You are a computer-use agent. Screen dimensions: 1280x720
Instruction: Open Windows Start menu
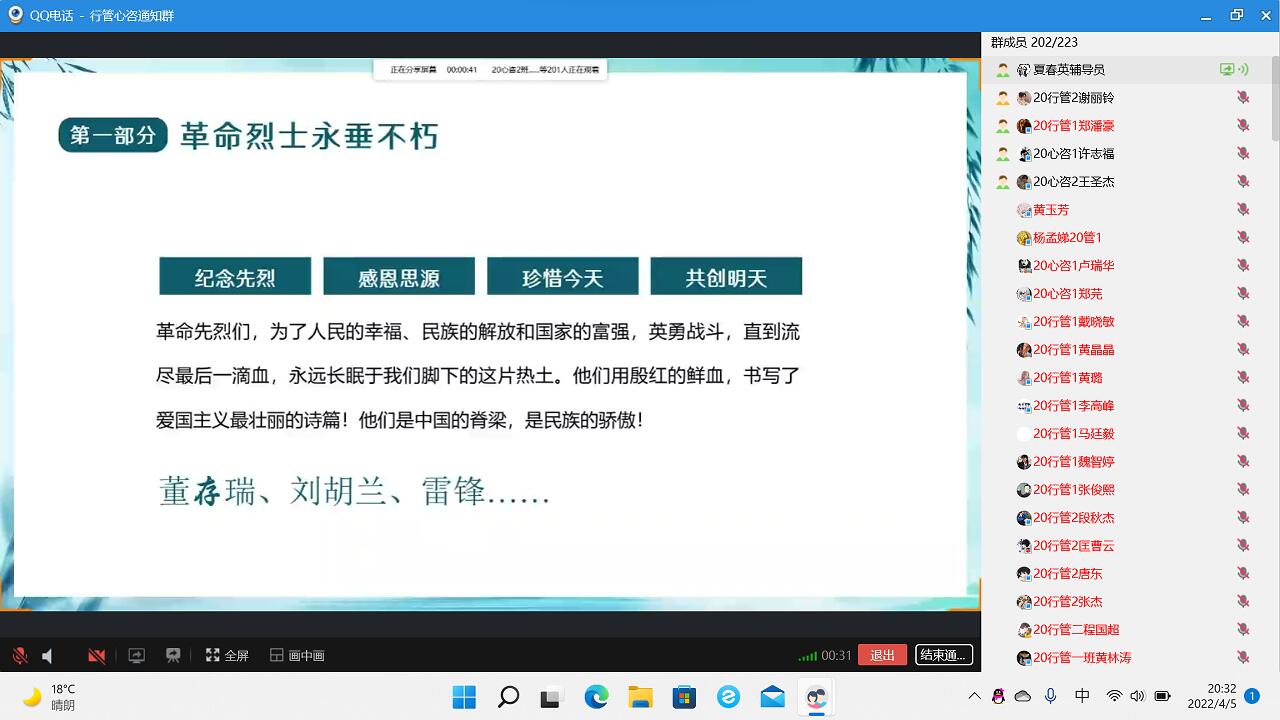(x=464, y=696)
